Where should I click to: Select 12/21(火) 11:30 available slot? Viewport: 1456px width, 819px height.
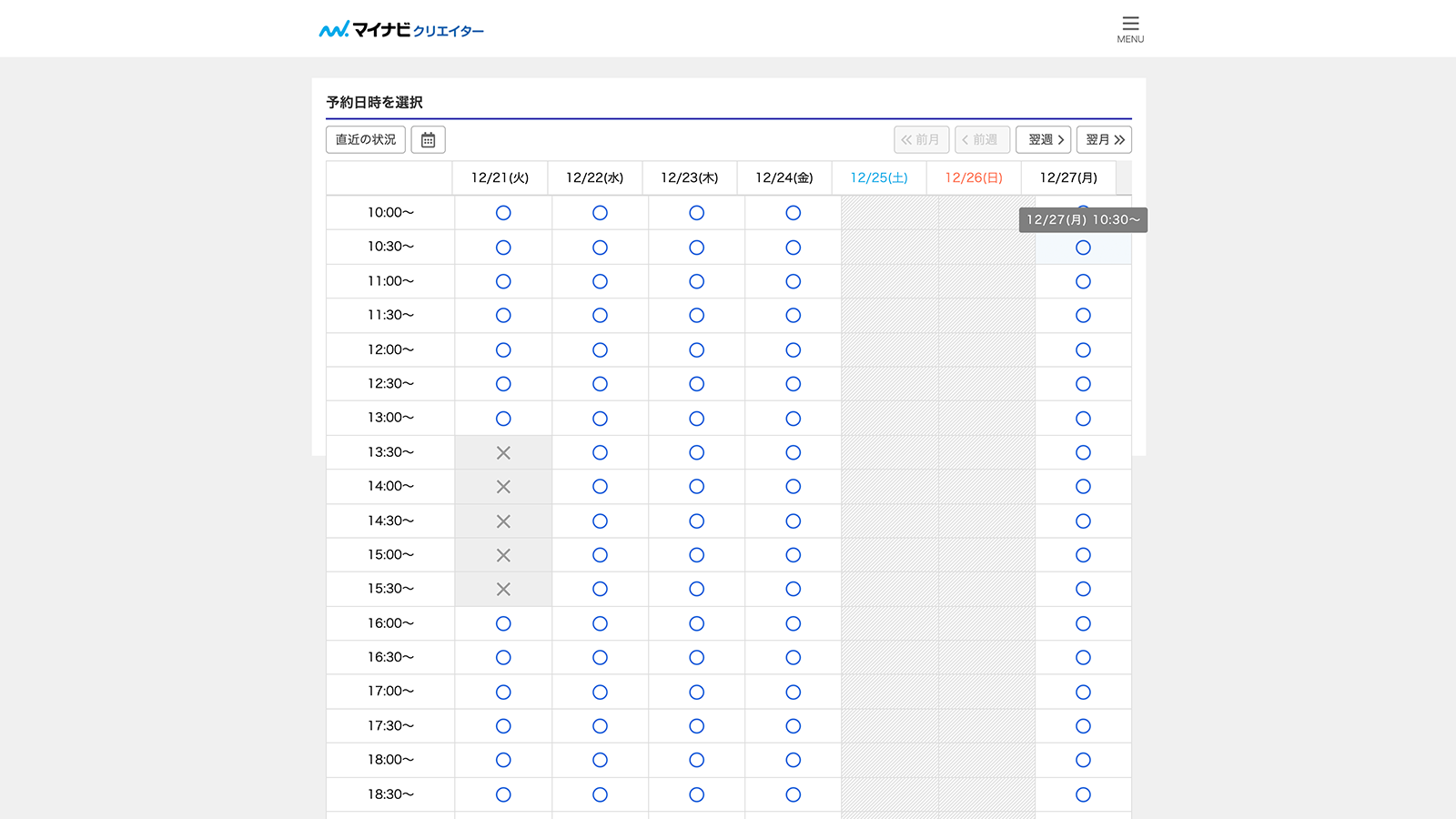pyautogui.click(x=503, y=316)
